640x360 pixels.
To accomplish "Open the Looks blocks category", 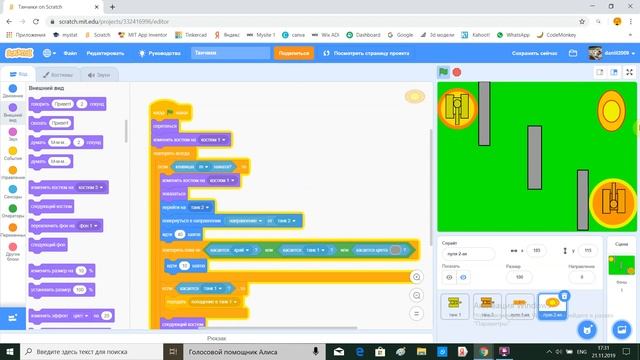I will coord(13,112).
